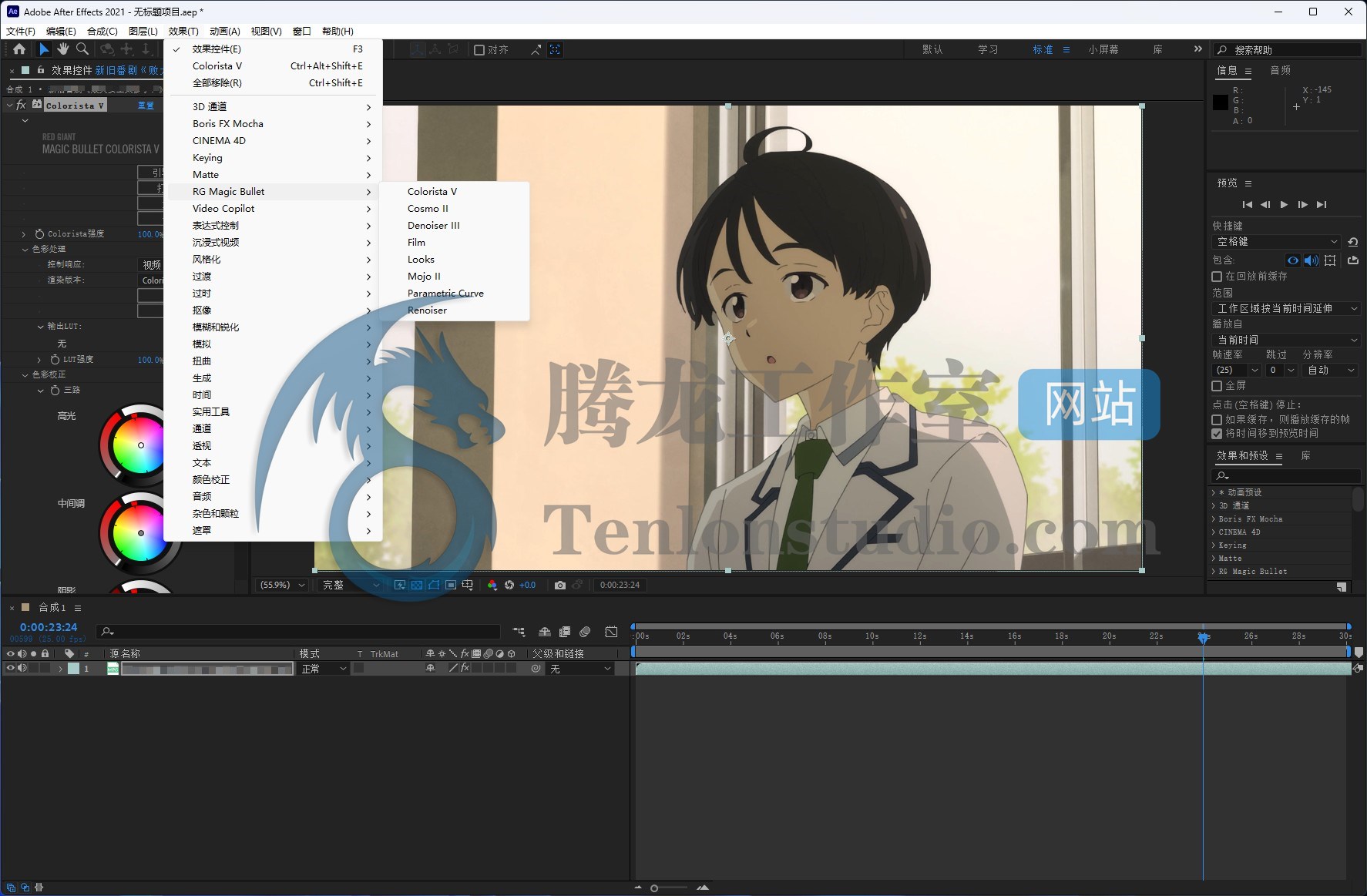This screenshot has width=1367, height=896.
Task: Toggle the mask and shape path visibility icon
Action: pyautogui.click(x=434, y=586)
